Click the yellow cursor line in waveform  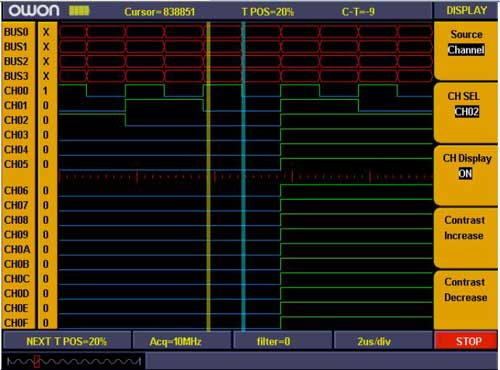(x=208, y=177)
